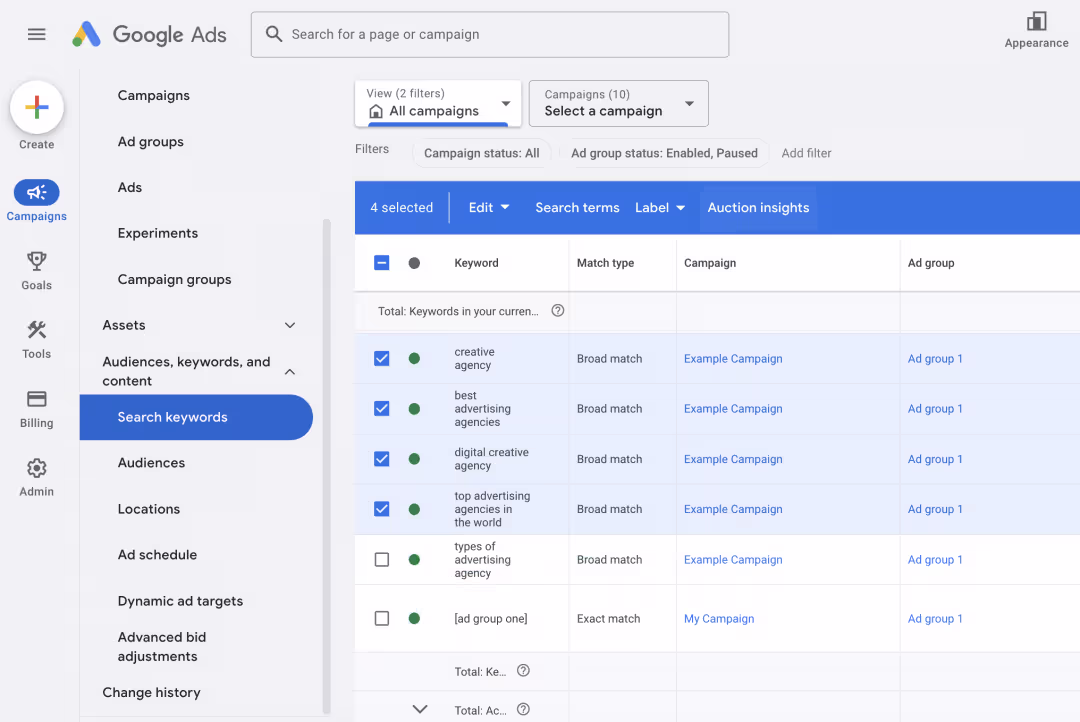Collapse Audiences, keywords, and content section
This screenshot has height=722, width=1080.
coord(290,371)
